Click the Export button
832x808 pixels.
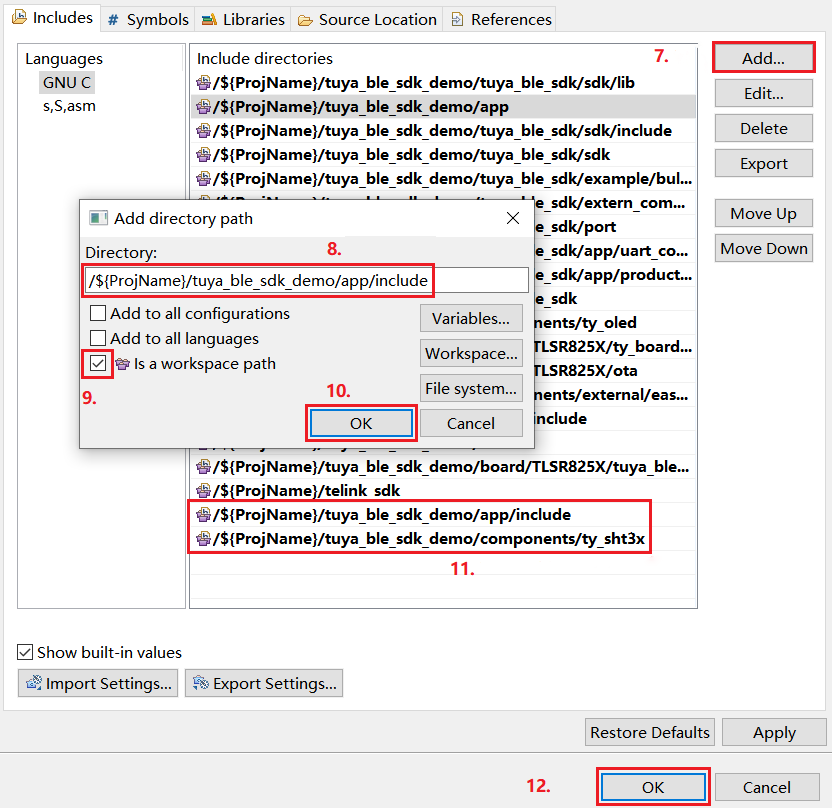coord(763,163)
